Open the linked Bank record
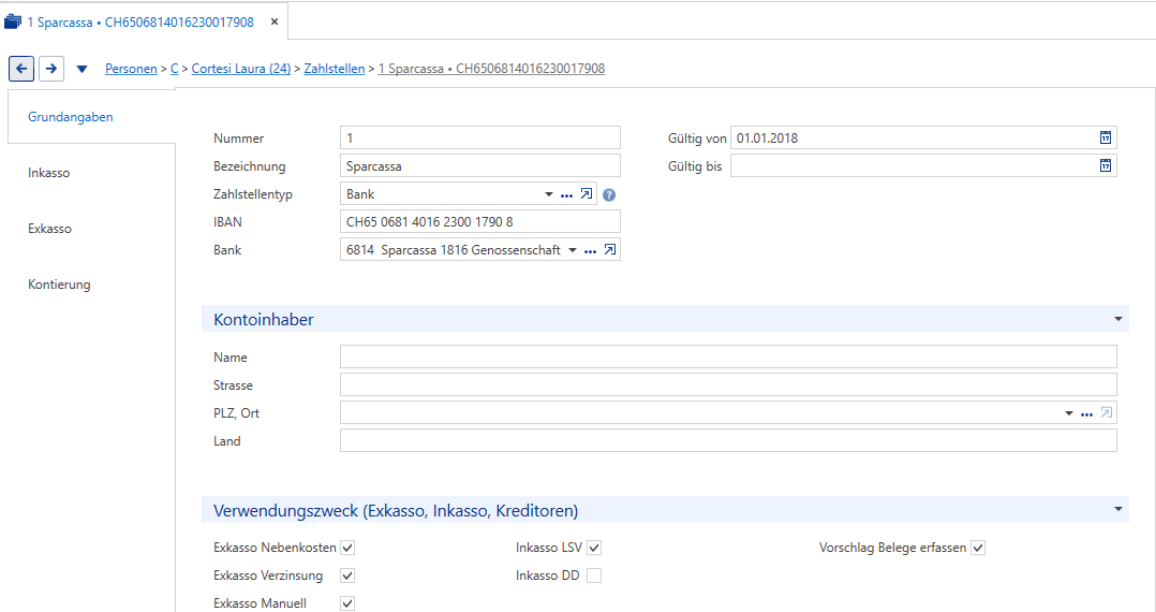The width and height of the screenshot is (1156, 612). [610, 250]
